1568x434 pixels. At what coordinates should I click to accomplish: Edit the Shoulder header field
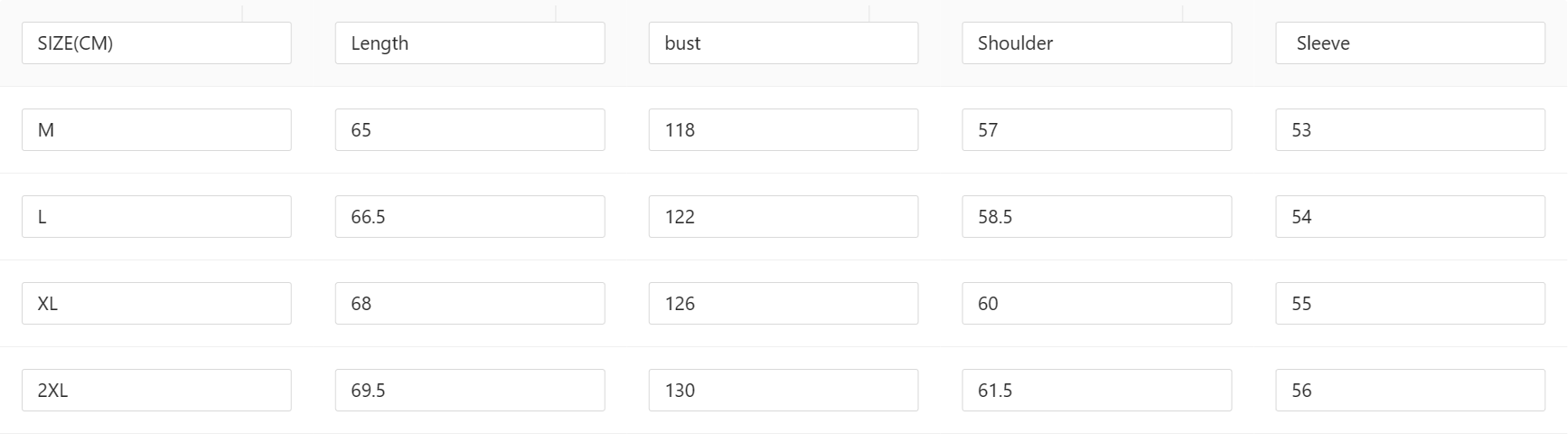tap(1096, 43)
